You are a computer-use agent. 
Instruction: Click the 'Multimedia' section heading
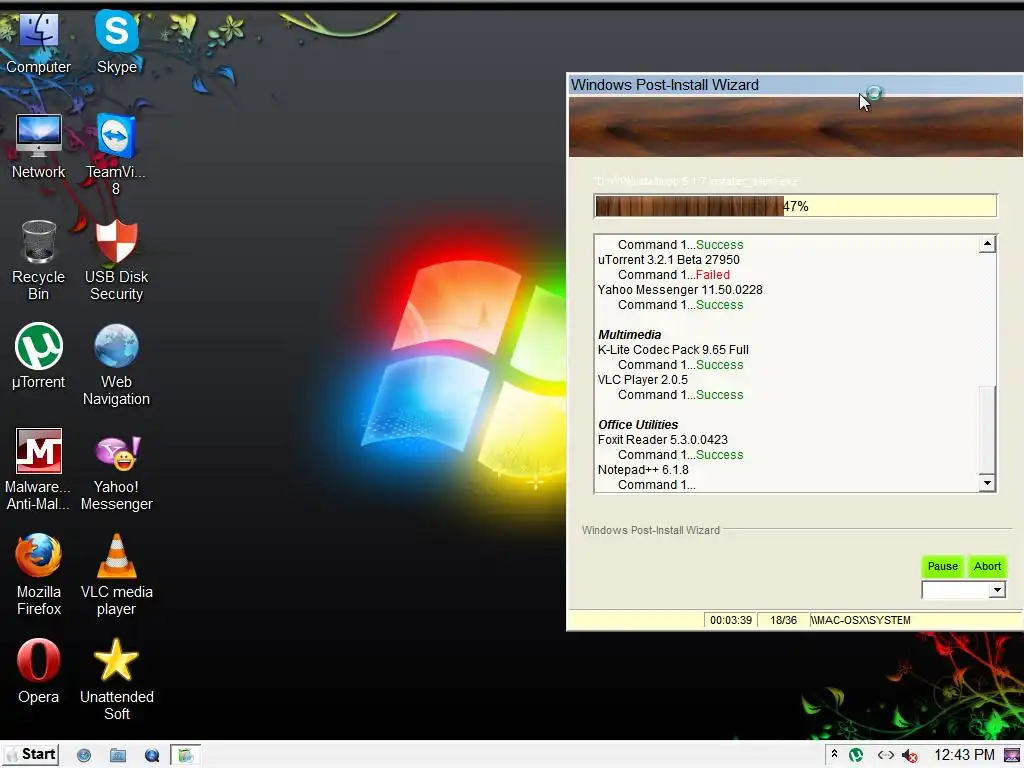pos(630,334)
